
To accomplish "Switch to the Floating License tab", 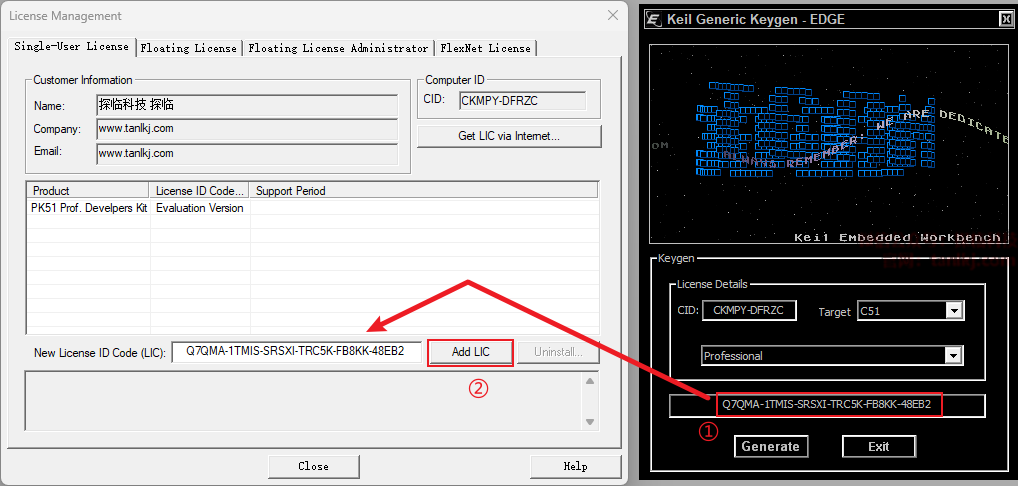I will pos(188,48).
